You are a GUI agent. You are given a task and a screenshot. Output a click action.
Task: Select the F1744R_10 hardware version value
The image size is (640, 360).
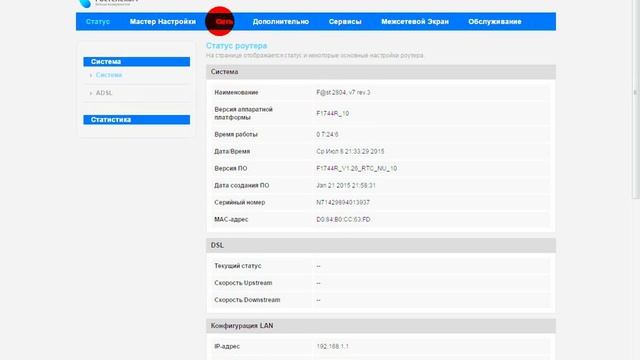pyautogui.click(x=333, y=113)
